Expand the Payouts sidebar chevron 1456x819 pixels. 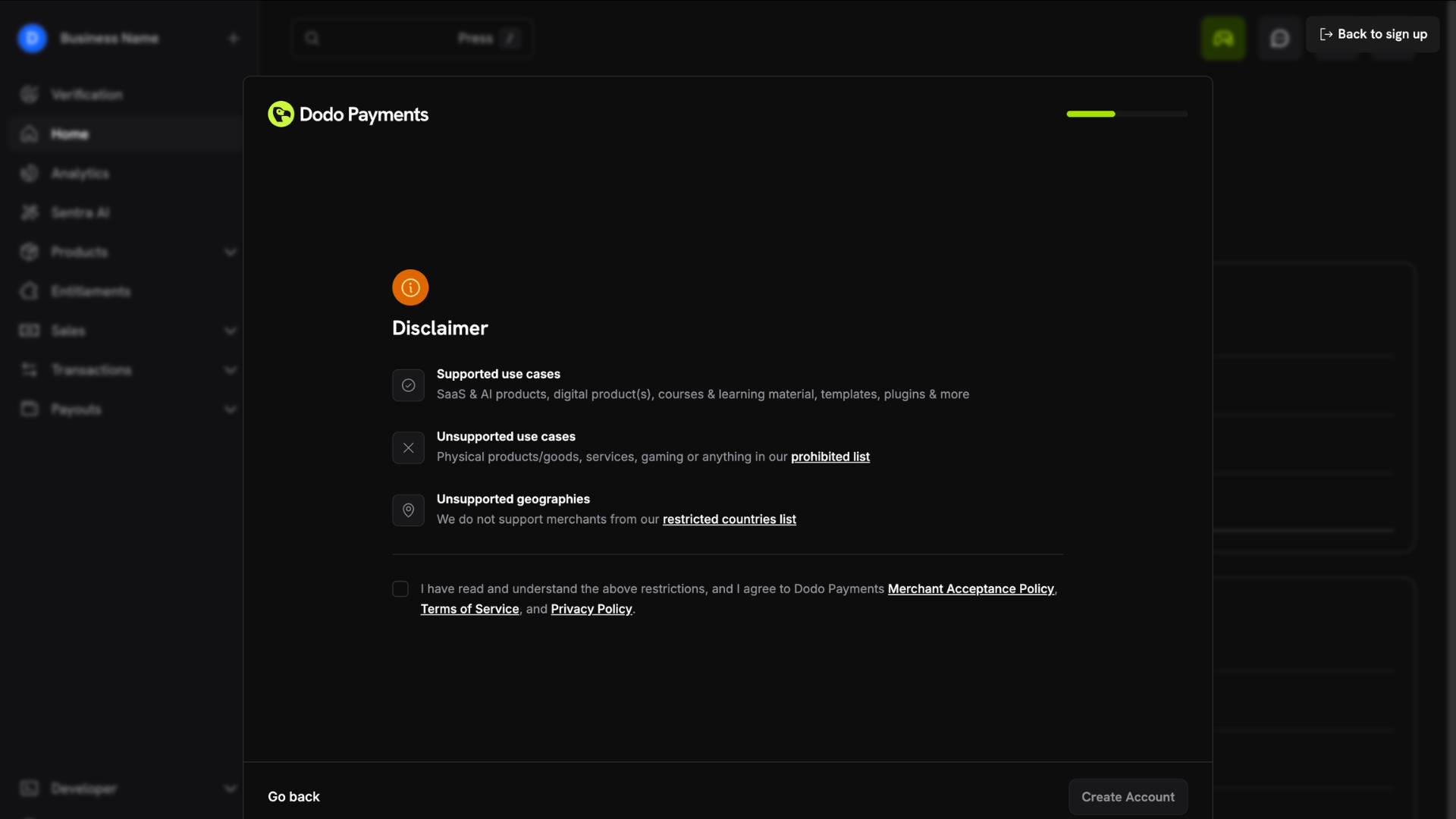tap(231, 409)
